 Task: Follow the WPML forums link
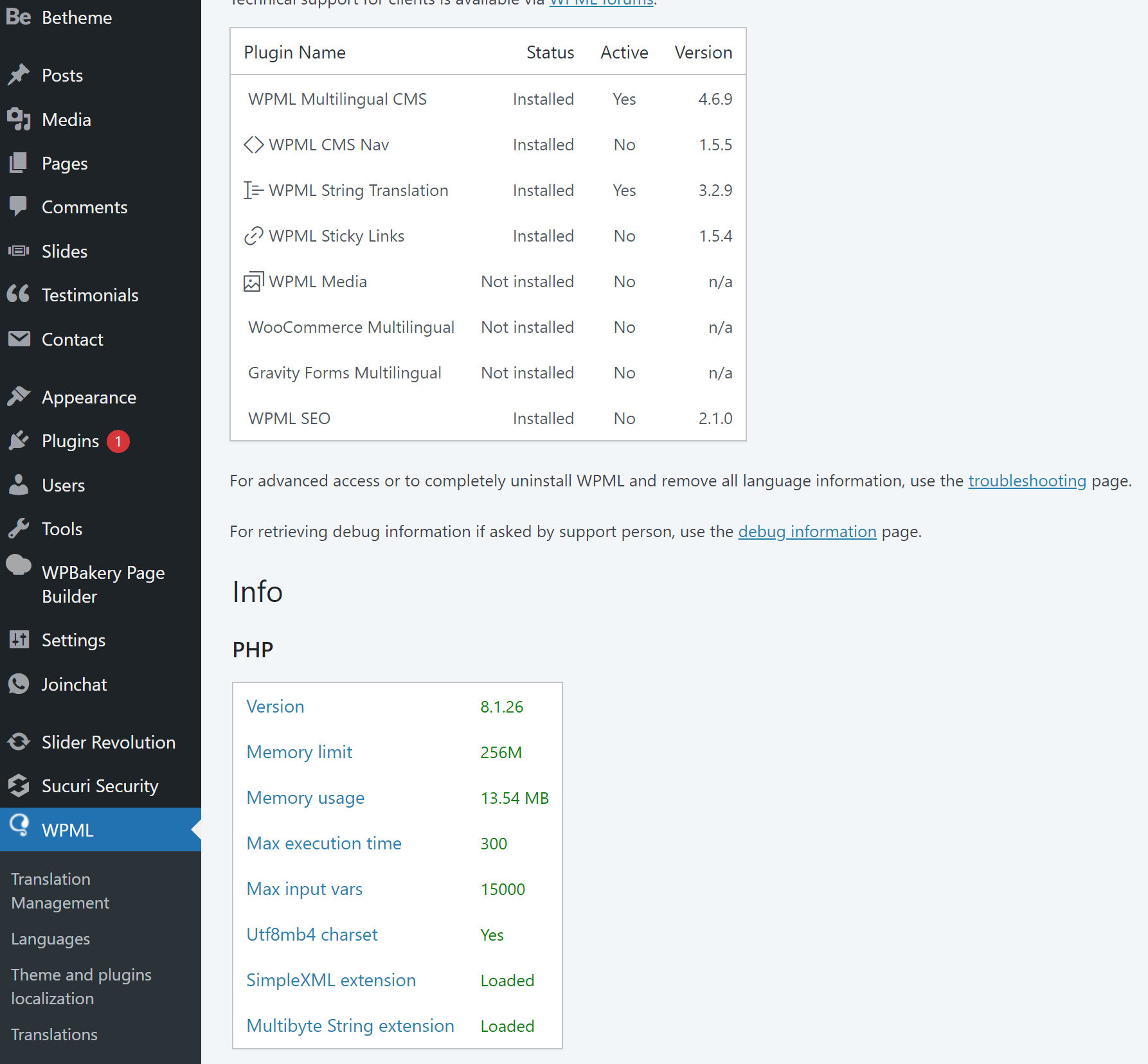click(602, 3)
